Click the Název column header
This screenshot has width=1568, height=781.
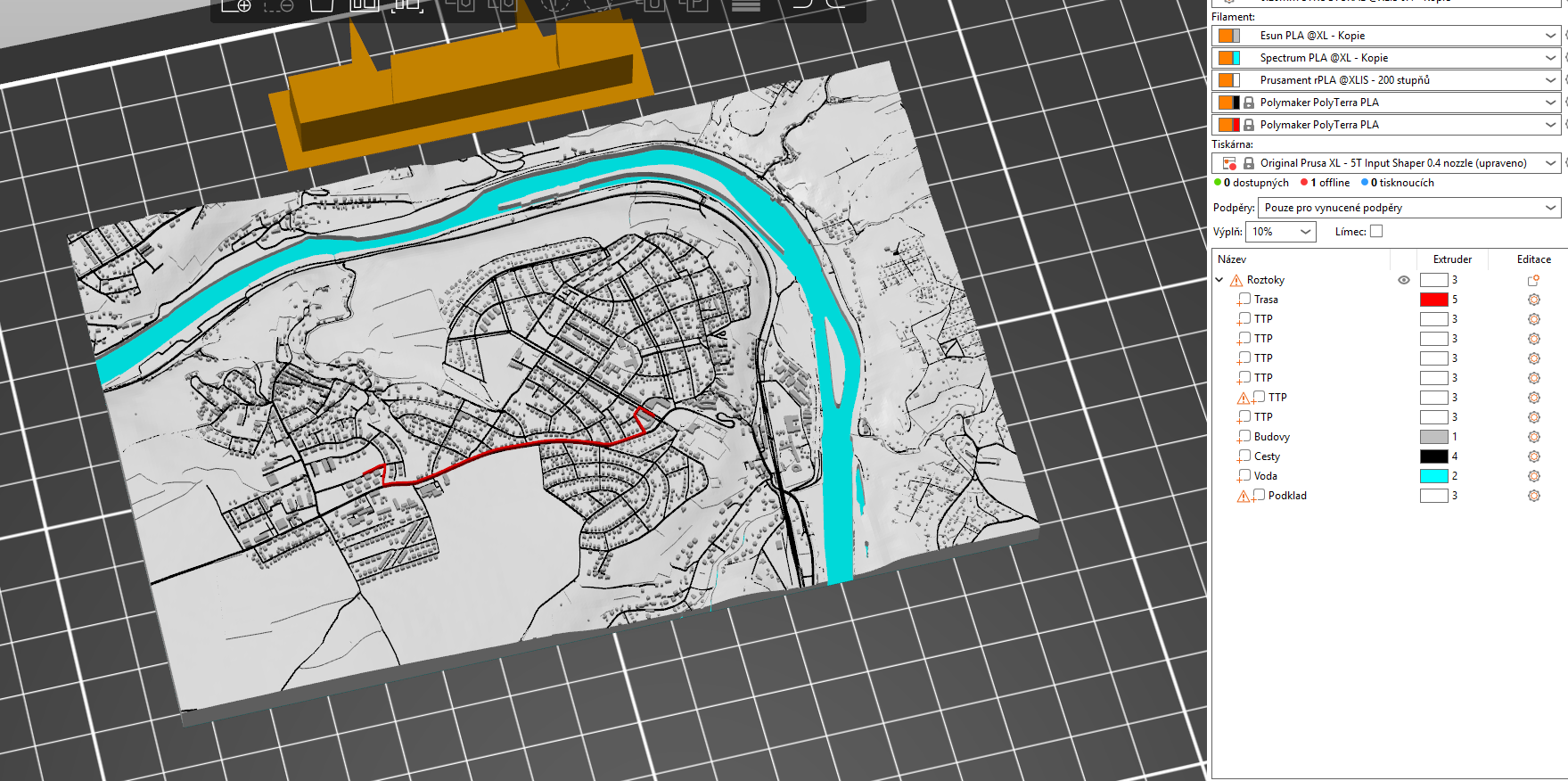[x=1232, y=259]
